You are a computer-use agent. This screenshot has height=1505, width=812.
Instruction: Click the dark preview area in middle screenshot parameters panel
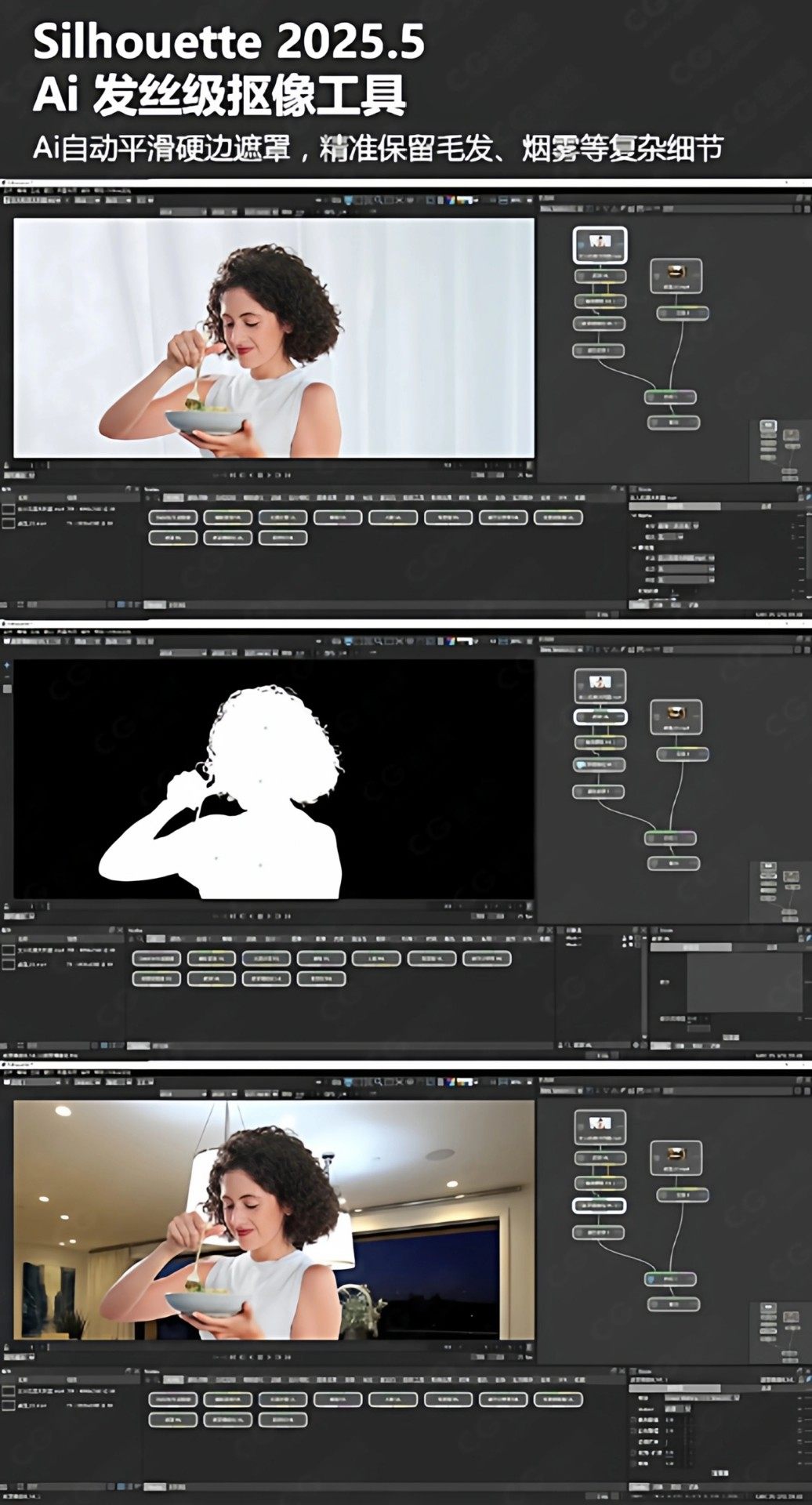coord(745,984)
